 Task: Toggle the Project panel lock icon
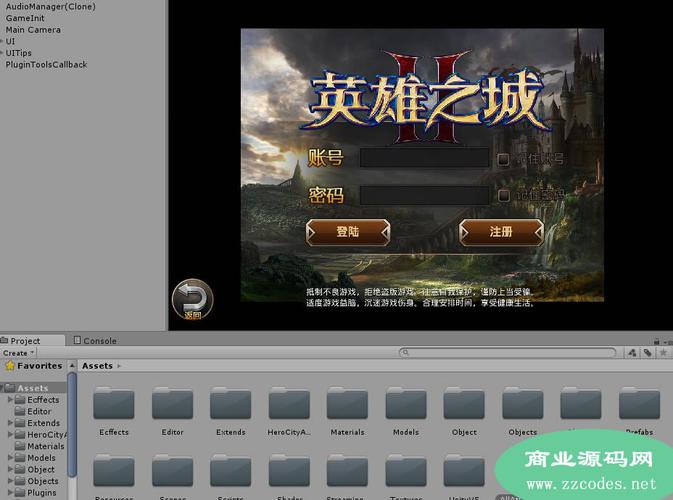tap(656, 342)
